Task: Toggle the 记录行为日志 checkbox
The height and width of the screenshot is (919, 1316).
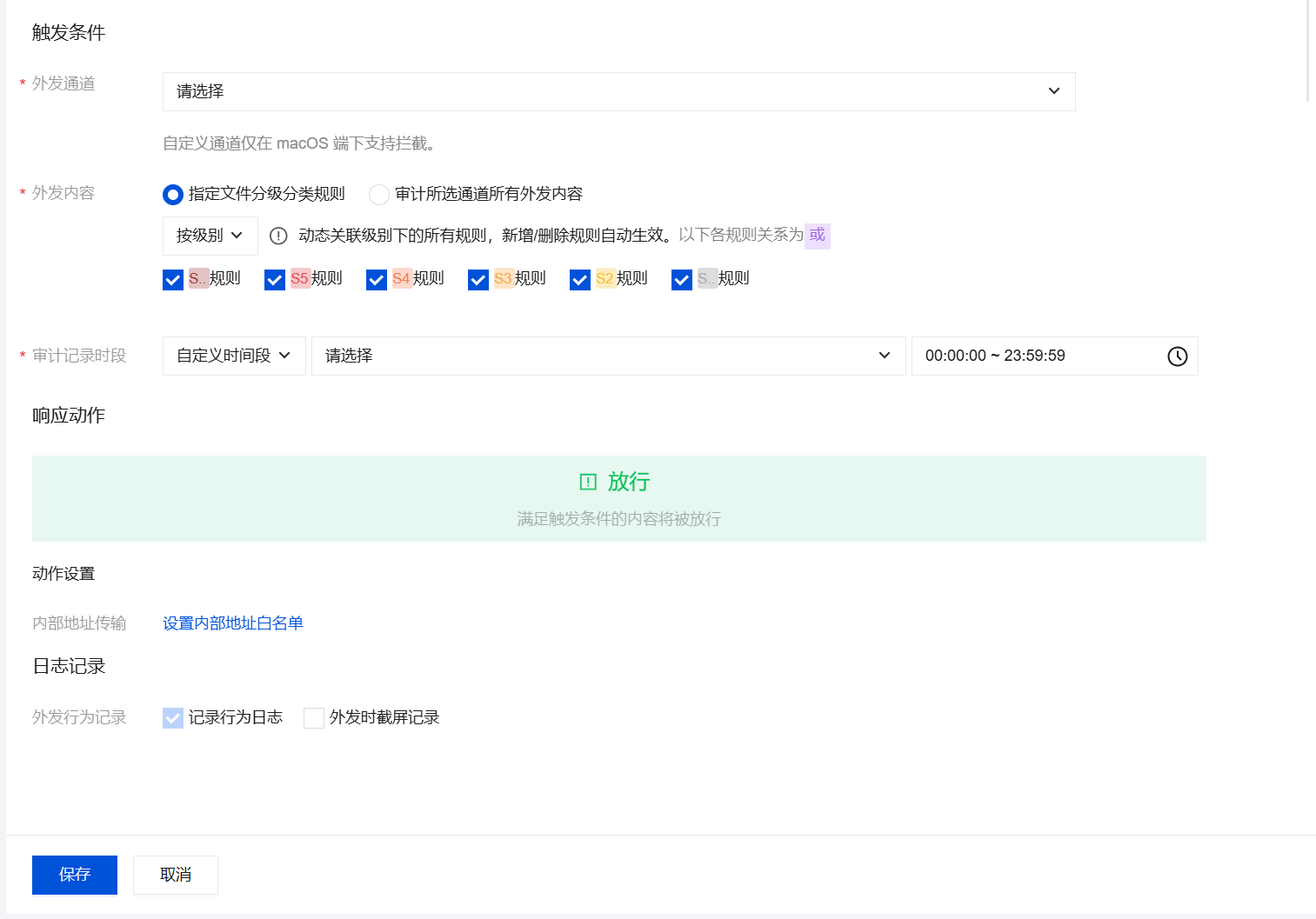Action: click(173, 718)
